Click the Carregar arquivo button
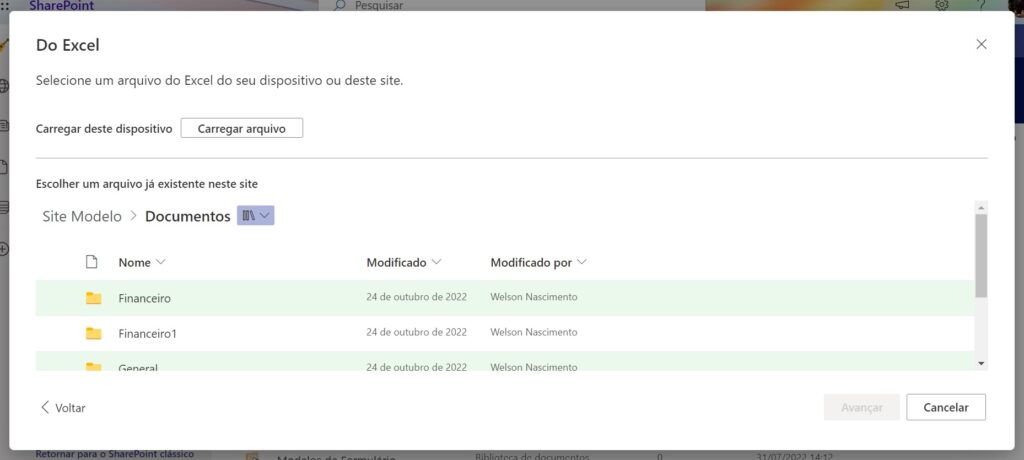The height and width of the screenshot is (460, 1024). (x=241, y=129)
